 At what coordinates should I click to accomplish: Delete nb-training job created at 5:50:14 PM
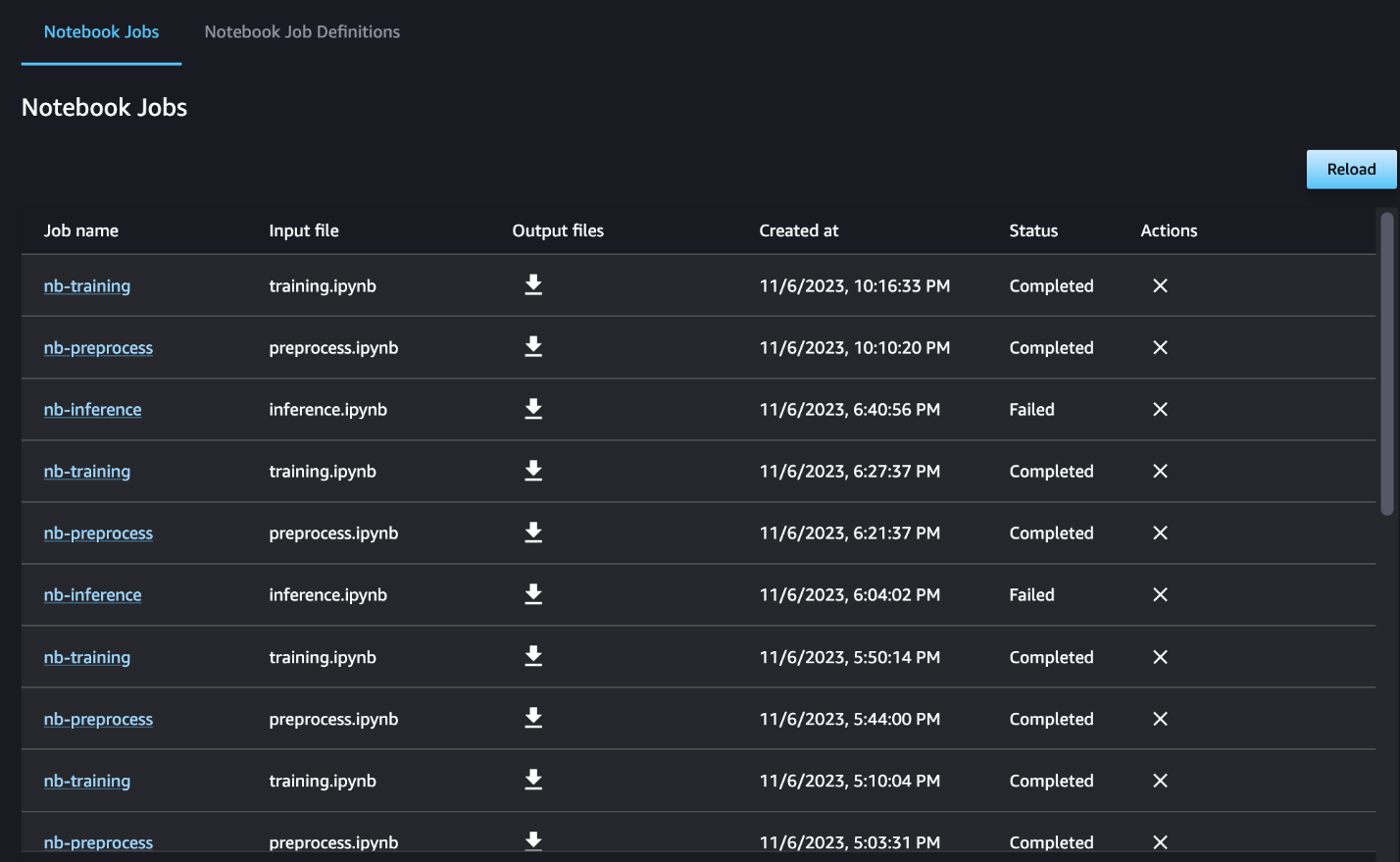click(1160, 657)
